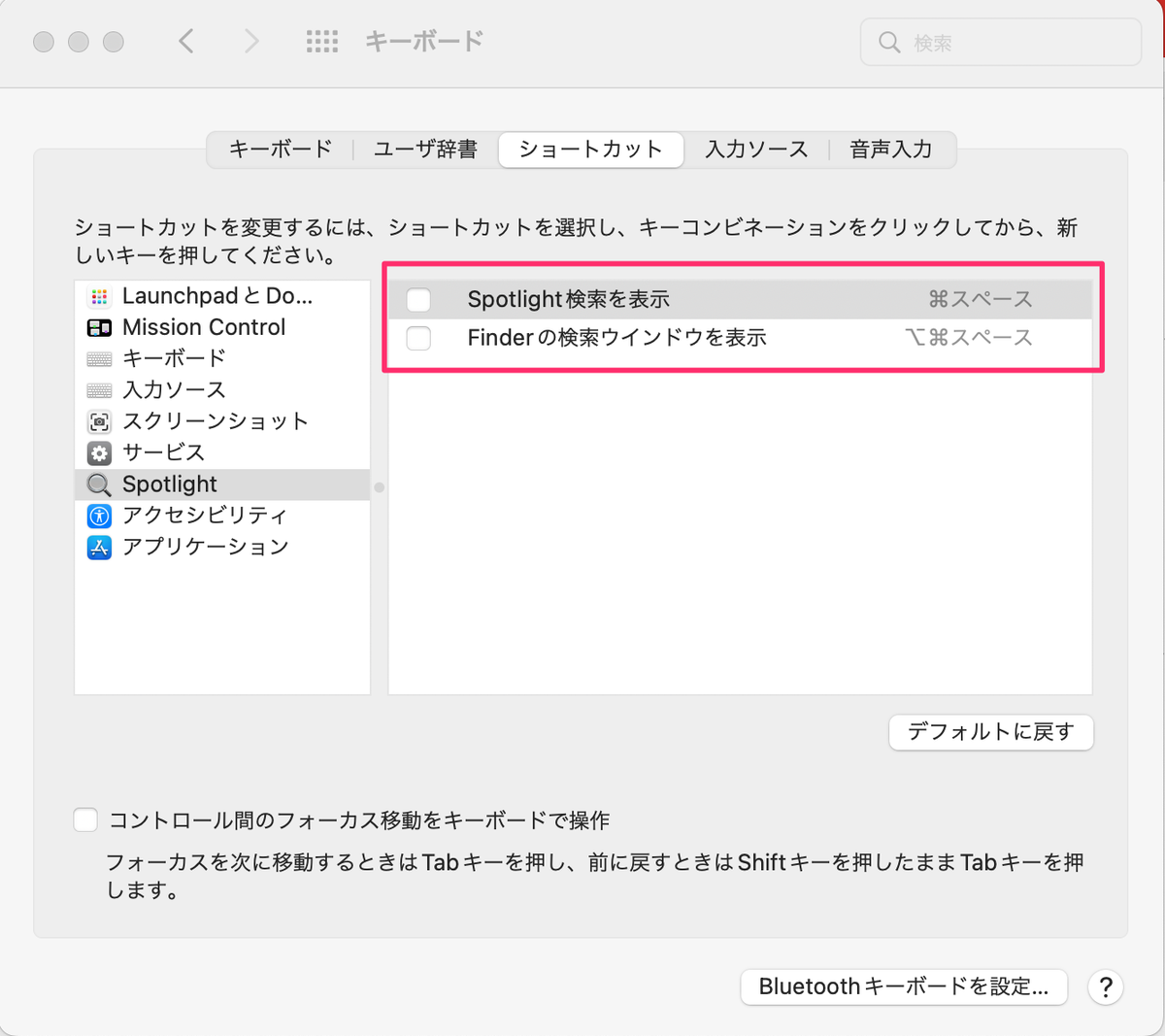
Task: Select the ショートカット tab
Action: coord(590,150)
